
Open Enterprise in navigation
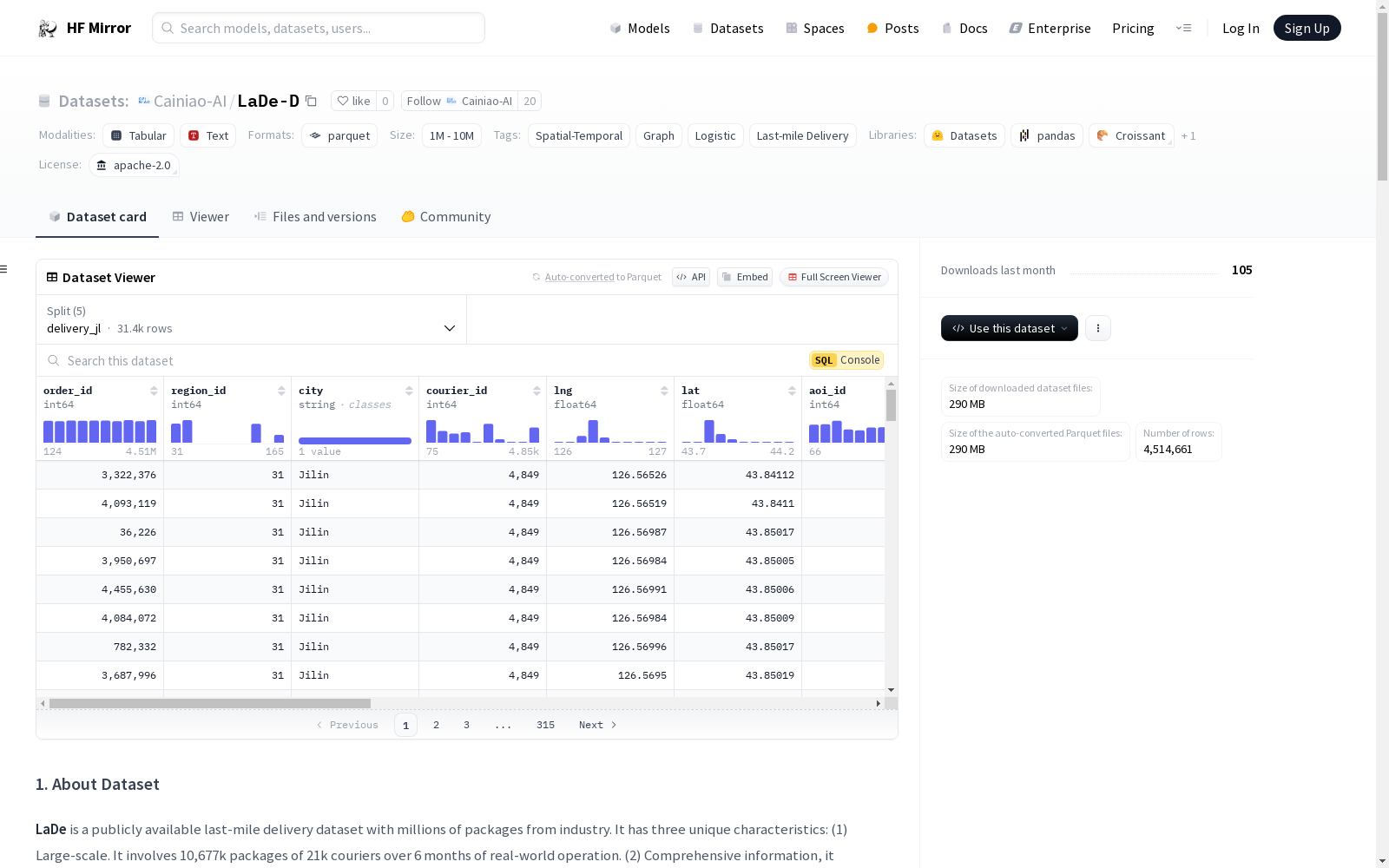1050,28
